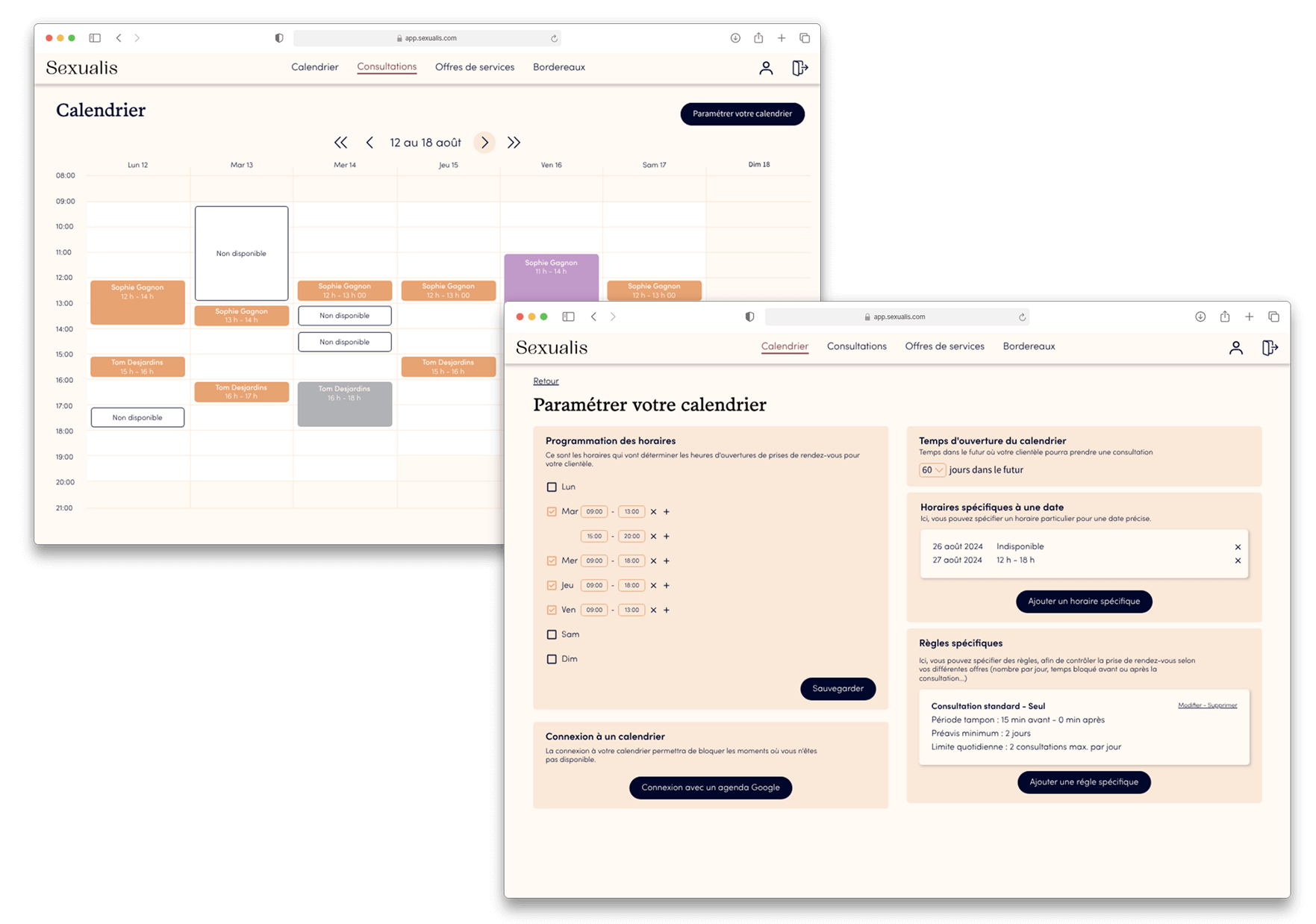Go to next week arrow

[484, 143]
